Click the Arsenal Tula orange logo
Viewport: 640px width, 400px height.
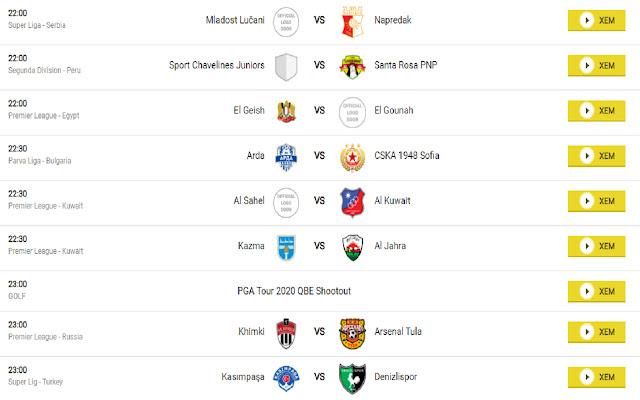tap(352, 333)
